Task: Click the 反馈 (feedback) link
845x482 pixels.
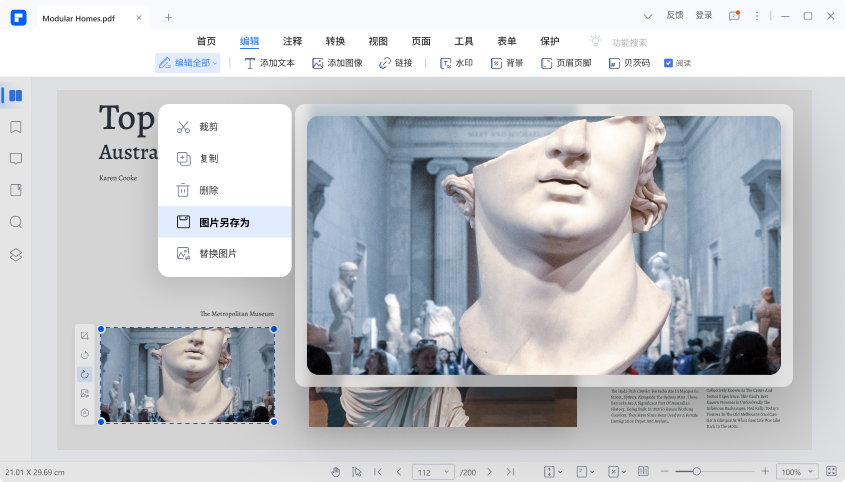Action: (x=675, y=15)
